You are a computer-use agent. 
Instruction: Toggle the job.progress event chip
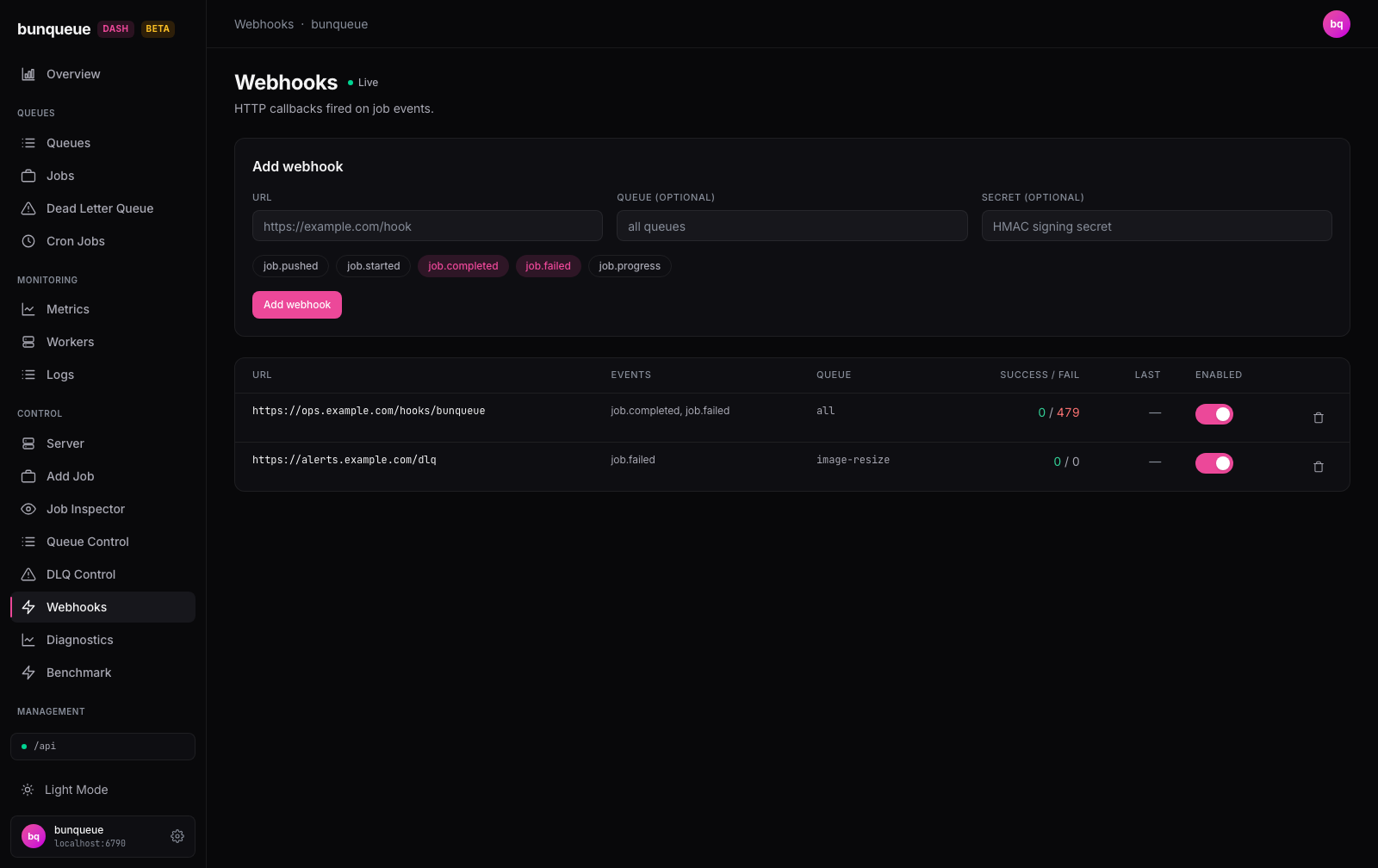[630, 266]
